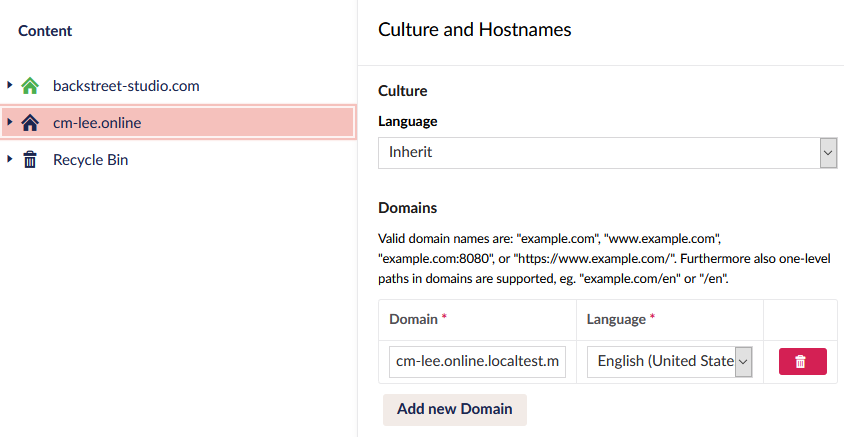Image resolution: width=844 pixels, height=437 pixels.
Task: Click the domain field containing cm-lee.online.localtest
Action: 477,362
